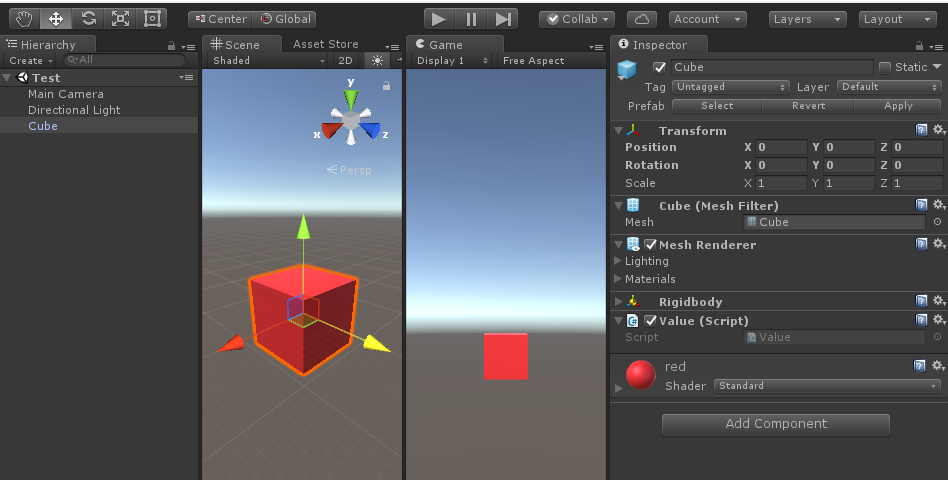Screen dimensions: 948x480
Task: Open the Shader Standard dropdown
Action: 827,386
